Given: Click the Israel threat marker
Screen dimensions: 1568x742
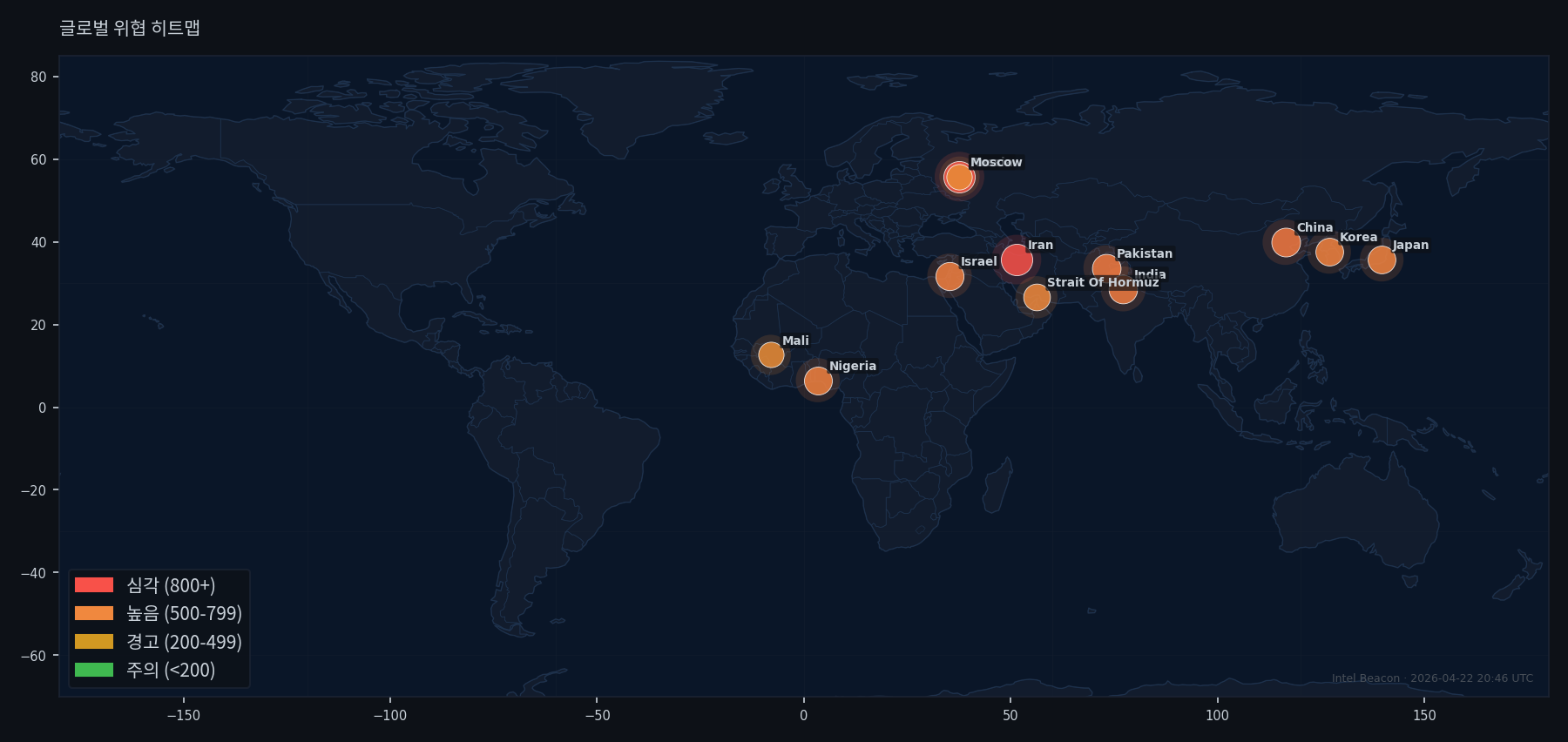Looking at the screenshot, I should click(950, 277).
